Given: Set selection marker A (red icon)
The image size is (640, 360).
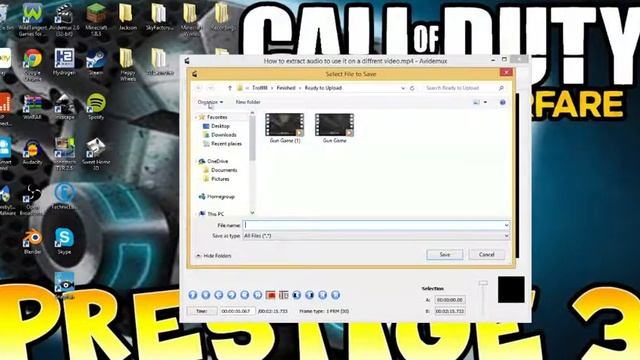Looking at the screenshot, I should pos(270,295).
